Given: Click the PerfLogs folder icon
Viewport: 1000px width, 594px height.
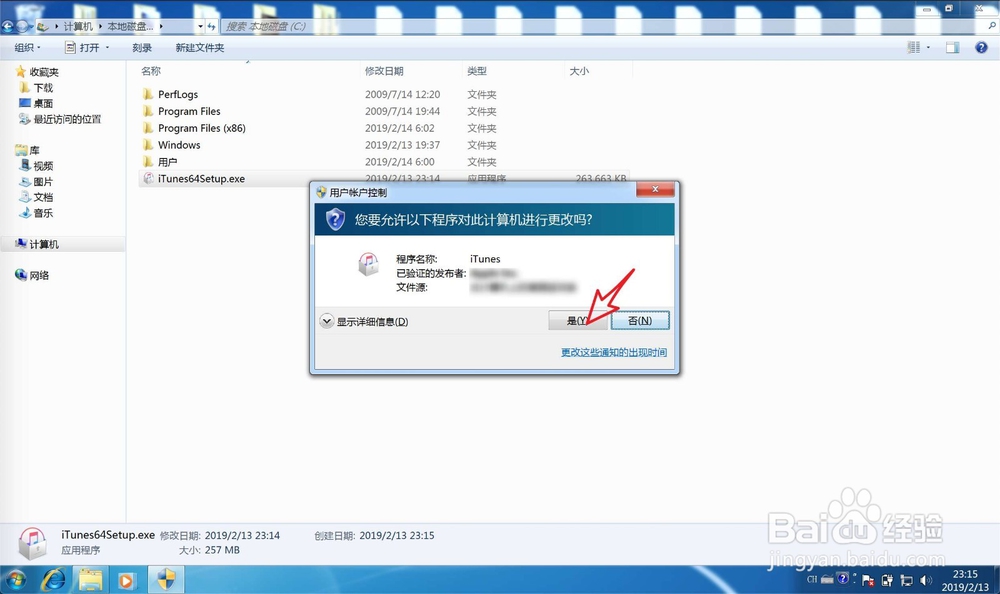Looking at the screenshot, I should pyautogui.click(x=148, y=94).
